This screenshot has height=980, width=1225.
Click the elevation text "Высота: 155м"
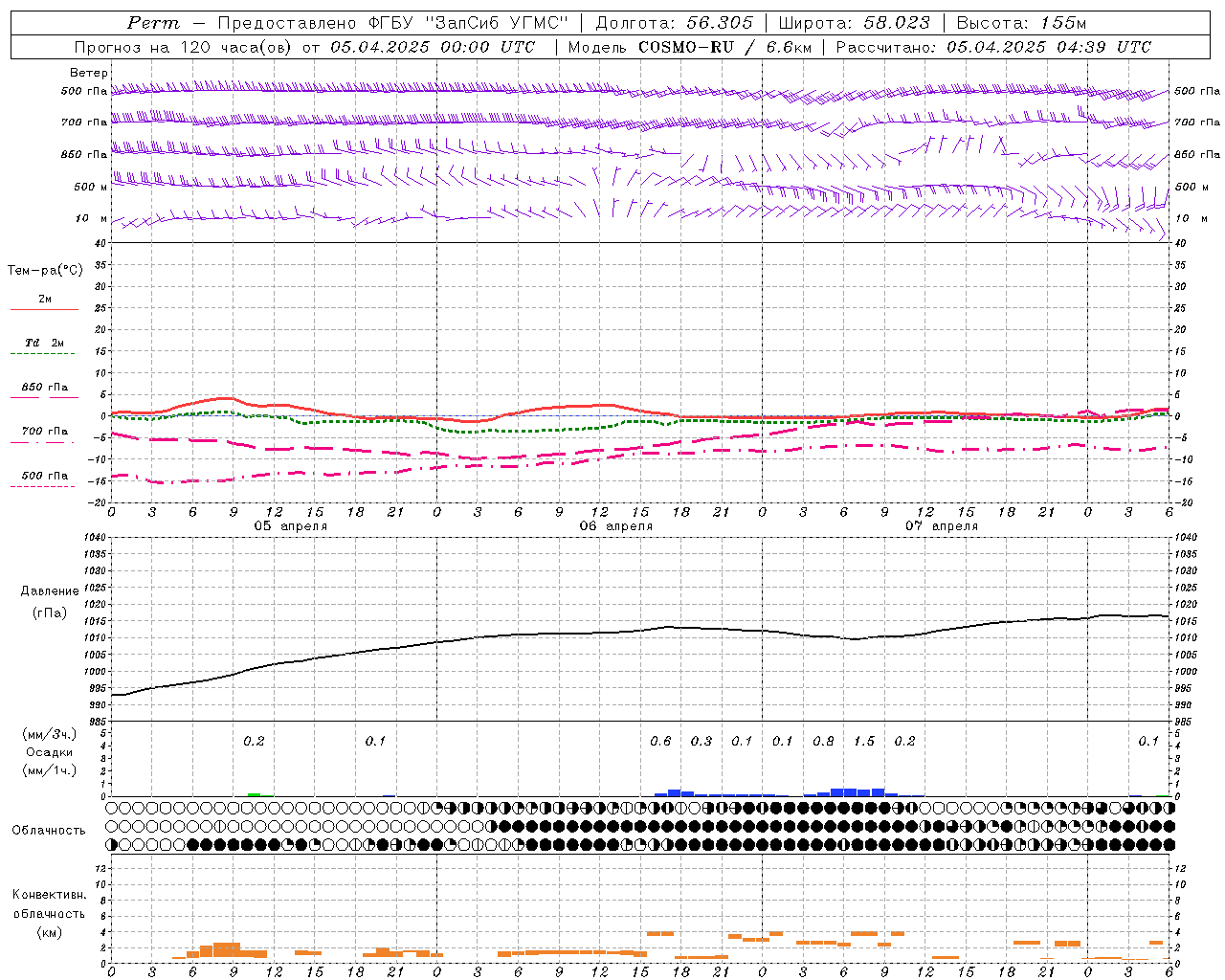[1021, 23]
